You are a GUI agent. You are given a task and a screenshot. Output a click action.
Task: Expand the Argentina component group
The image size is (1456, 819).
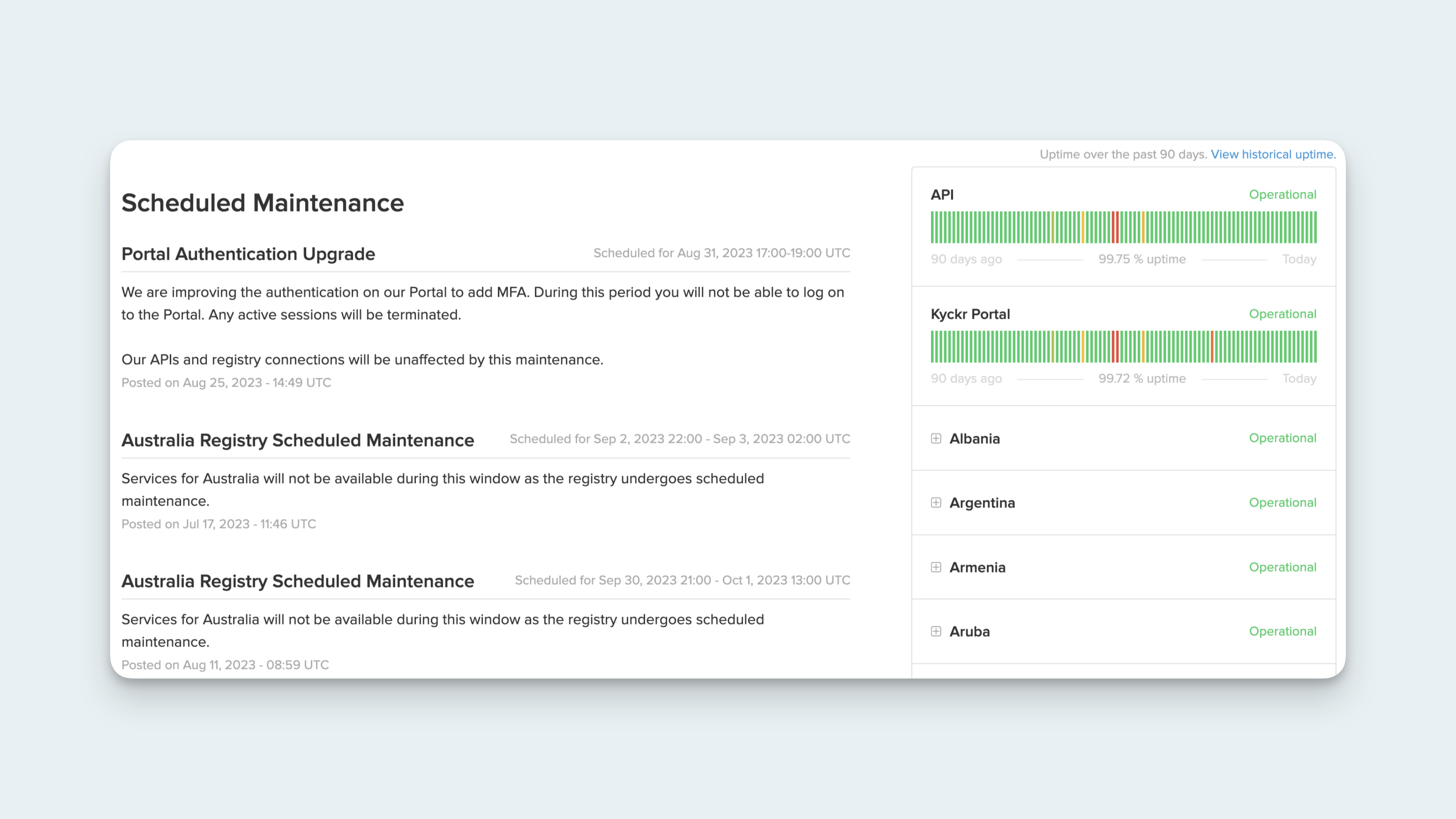click(936, 503)
